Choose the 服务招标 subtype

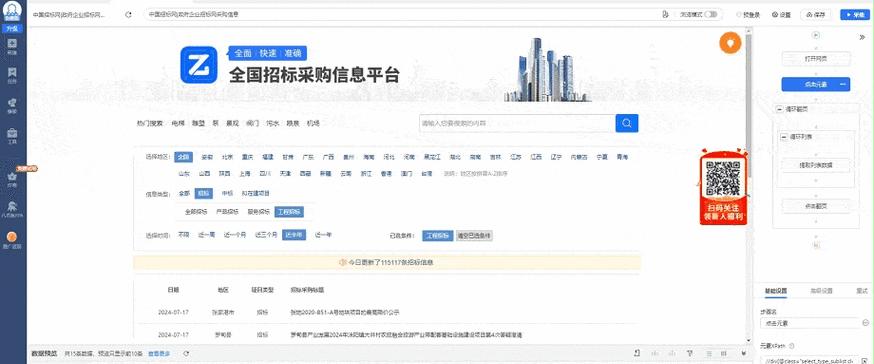click(259, 212)
